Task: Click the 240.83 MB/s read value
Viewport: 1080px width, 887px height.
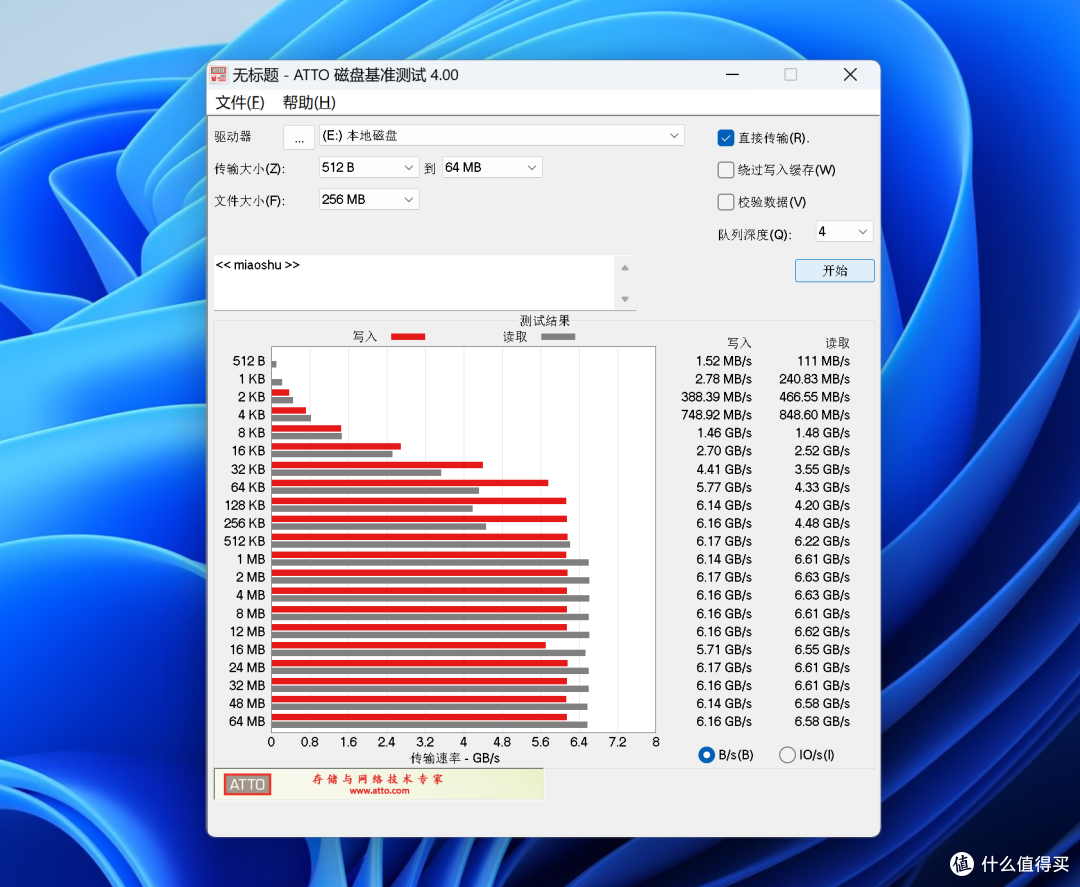Action: pyautogui.click(x=814, y=379)
